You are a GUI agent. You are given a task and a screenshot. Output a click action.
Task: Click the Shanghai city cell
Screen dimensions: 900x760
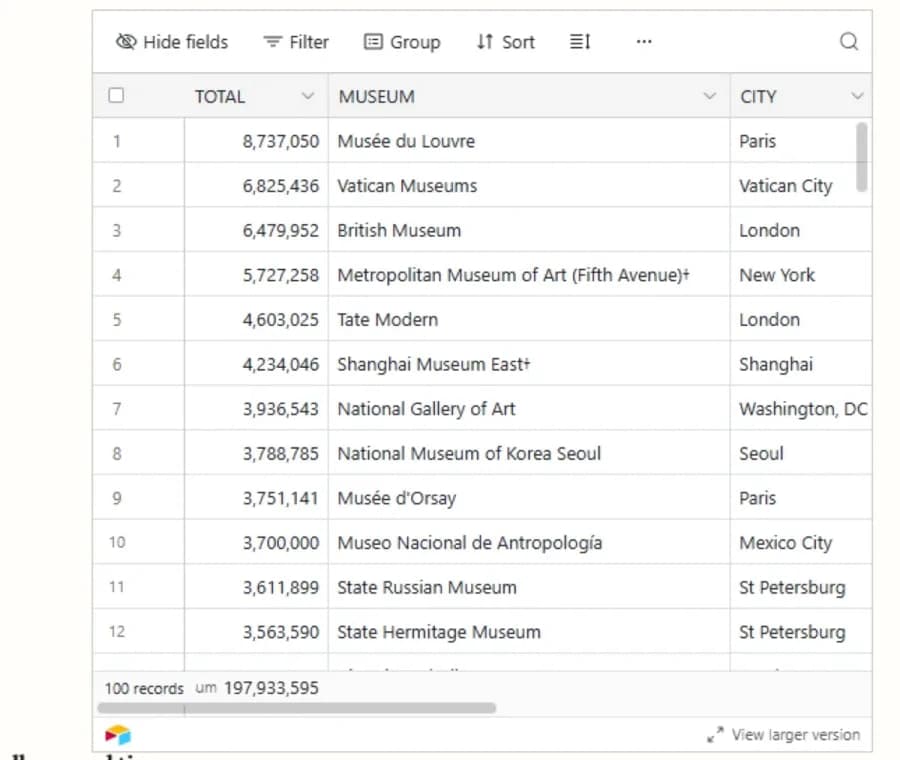coord(801,364)
